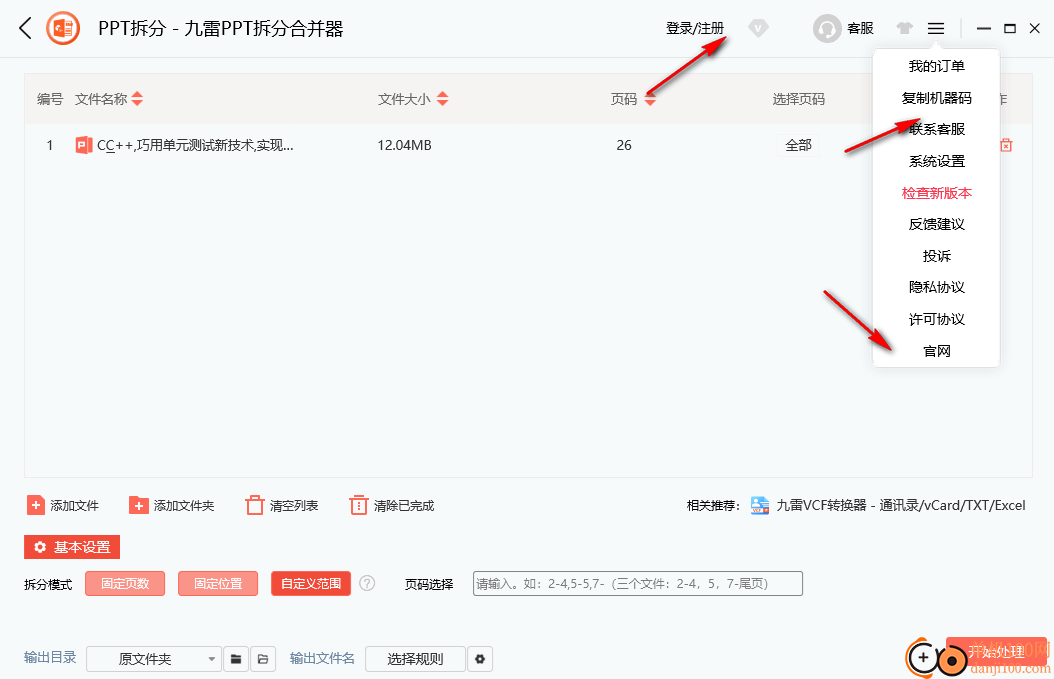Expand the 原文件夹 output directory dropdown
Viewport: 1054px width, 679px height.
coord(154,659)
